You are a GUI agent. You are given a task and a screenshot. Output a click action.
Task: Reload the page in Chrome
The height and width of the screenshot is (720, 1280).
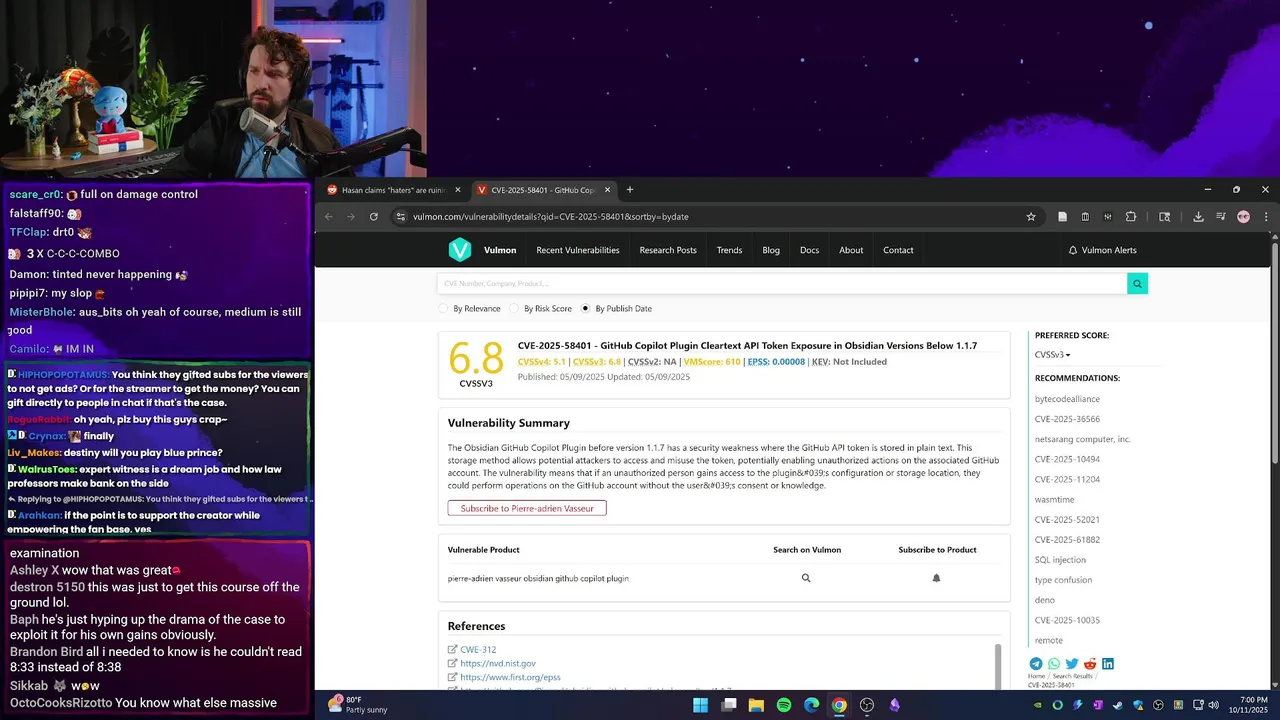click(x=374, y=216)
